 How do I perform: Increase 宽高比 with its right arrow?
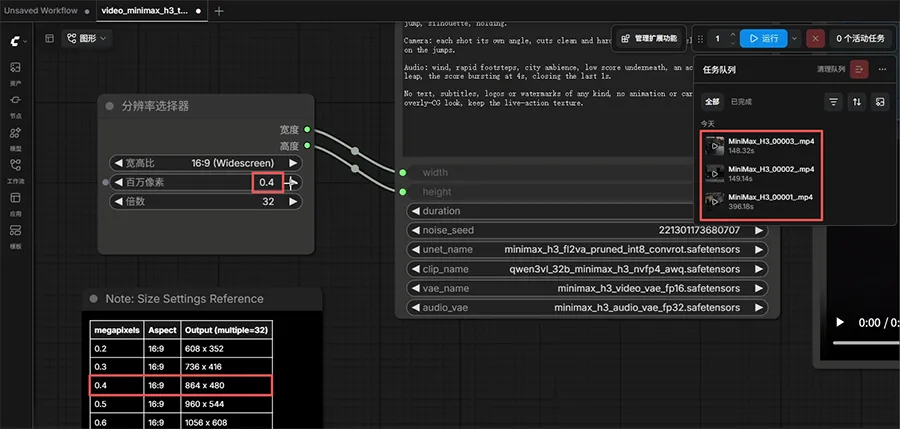tap(293, 163)
